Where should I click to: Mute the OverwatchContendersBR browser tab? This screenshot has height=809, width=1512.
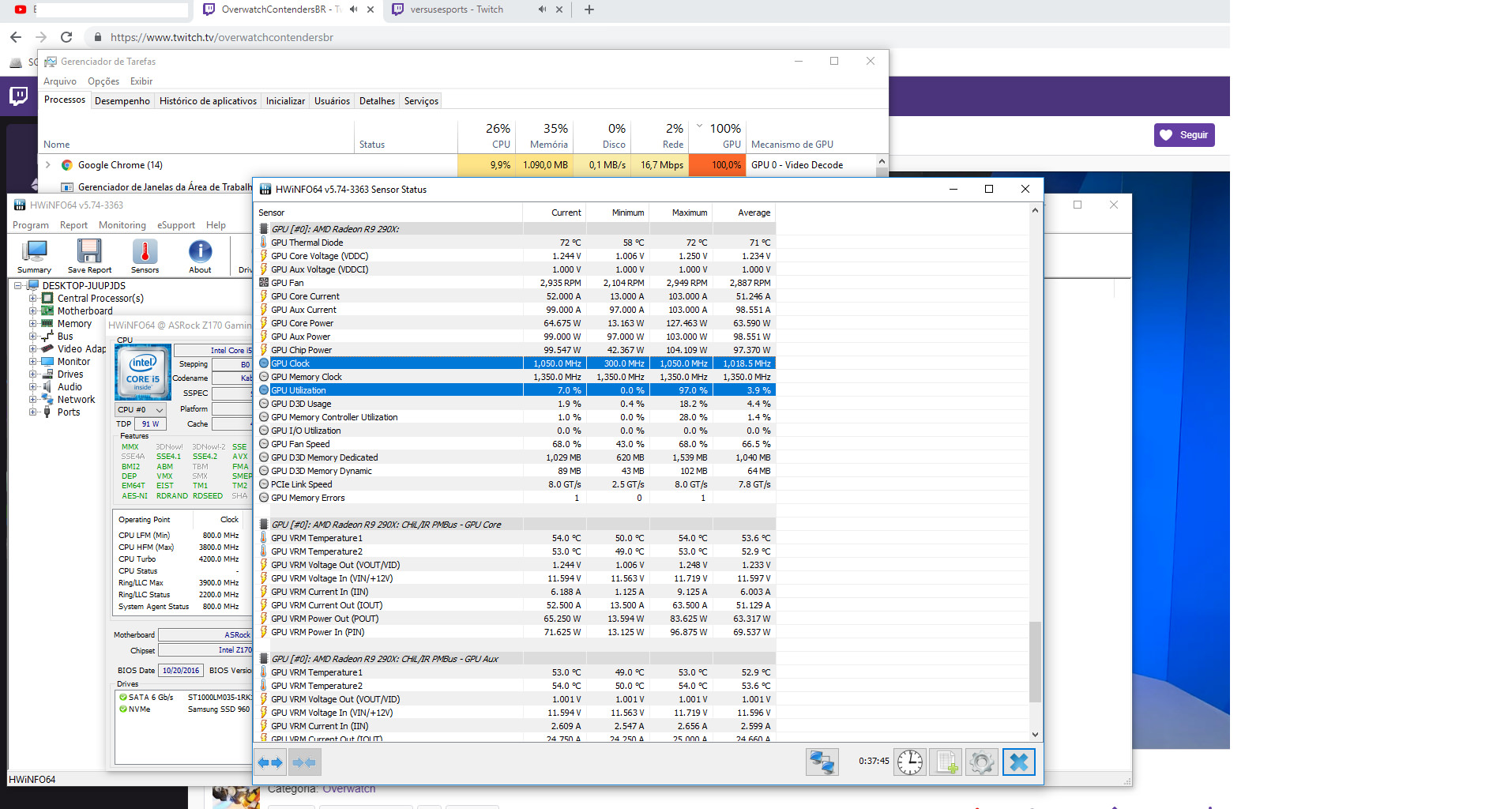[x=353, y=9]
